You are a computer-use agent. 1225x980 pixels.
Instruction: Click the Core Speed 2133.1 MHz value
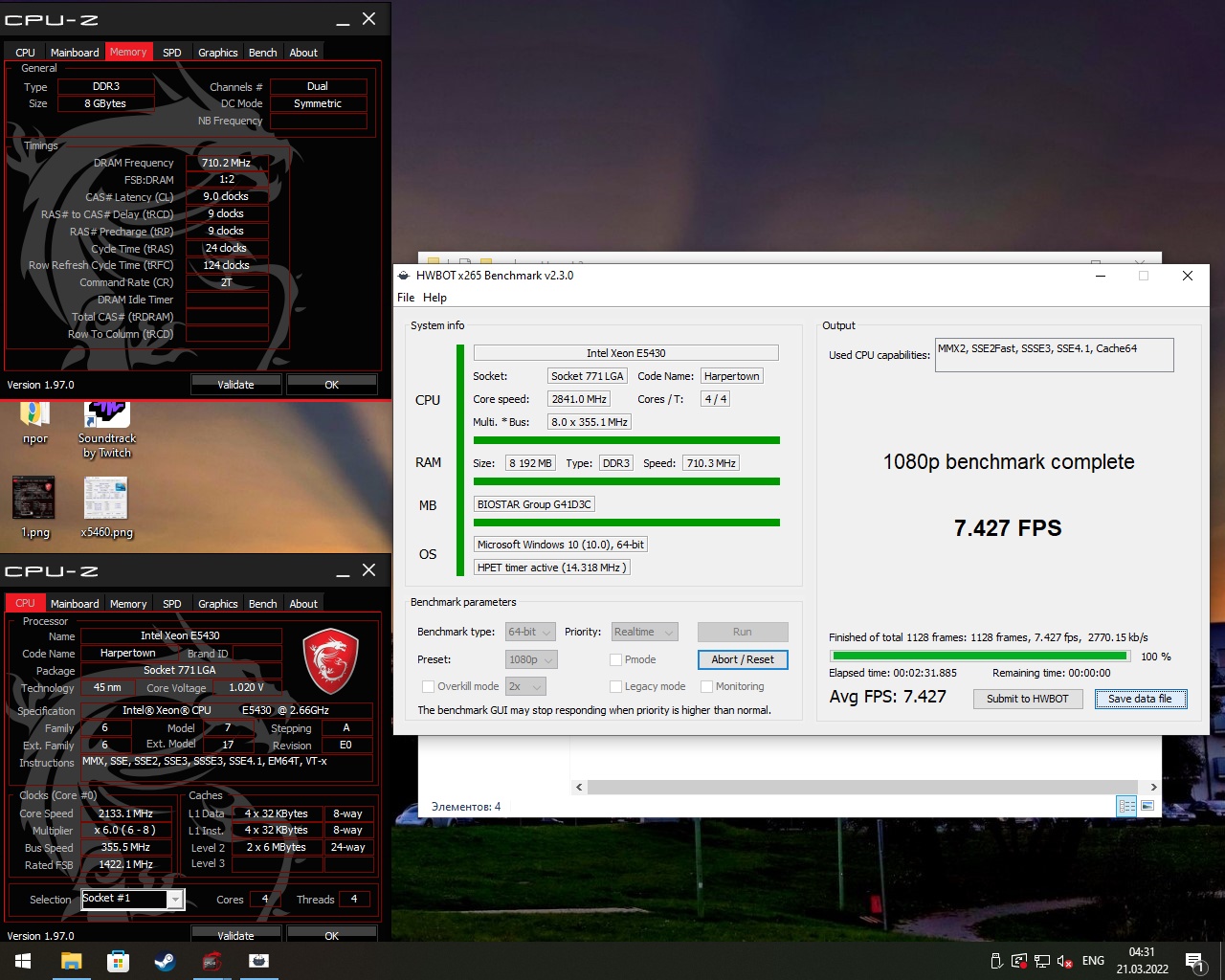coord(125,813)
